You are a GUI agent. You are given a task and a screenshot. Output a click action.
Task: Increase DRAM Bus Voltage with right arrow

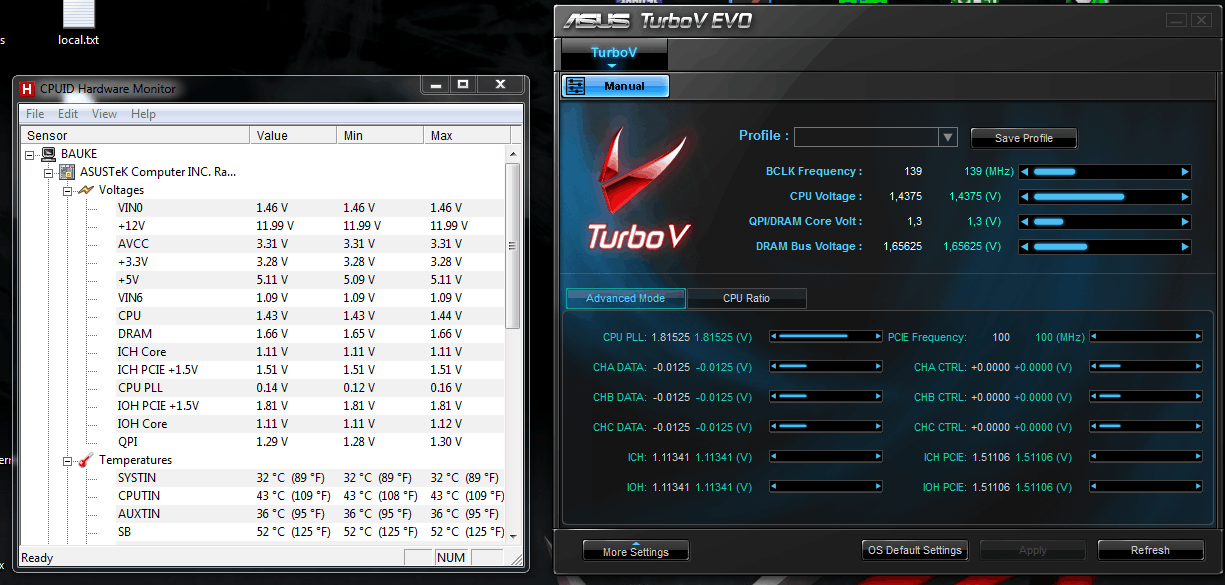click(x=1185, y=247)
